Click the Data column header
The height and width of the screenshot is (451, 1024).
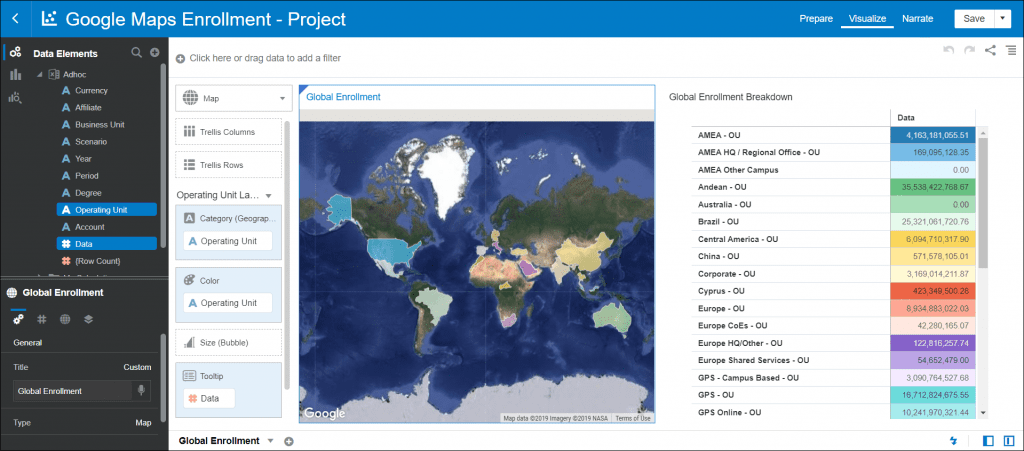[x=906, y=117]
